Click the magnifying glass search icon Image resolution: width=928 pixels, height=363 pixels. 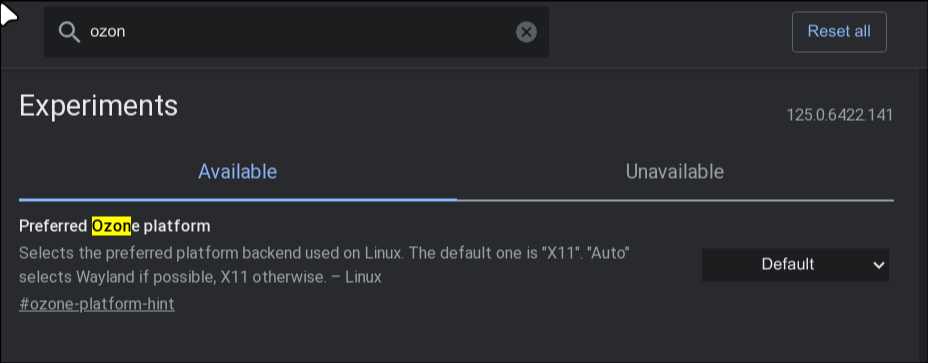pyautogui.click(x=69, y=32)
